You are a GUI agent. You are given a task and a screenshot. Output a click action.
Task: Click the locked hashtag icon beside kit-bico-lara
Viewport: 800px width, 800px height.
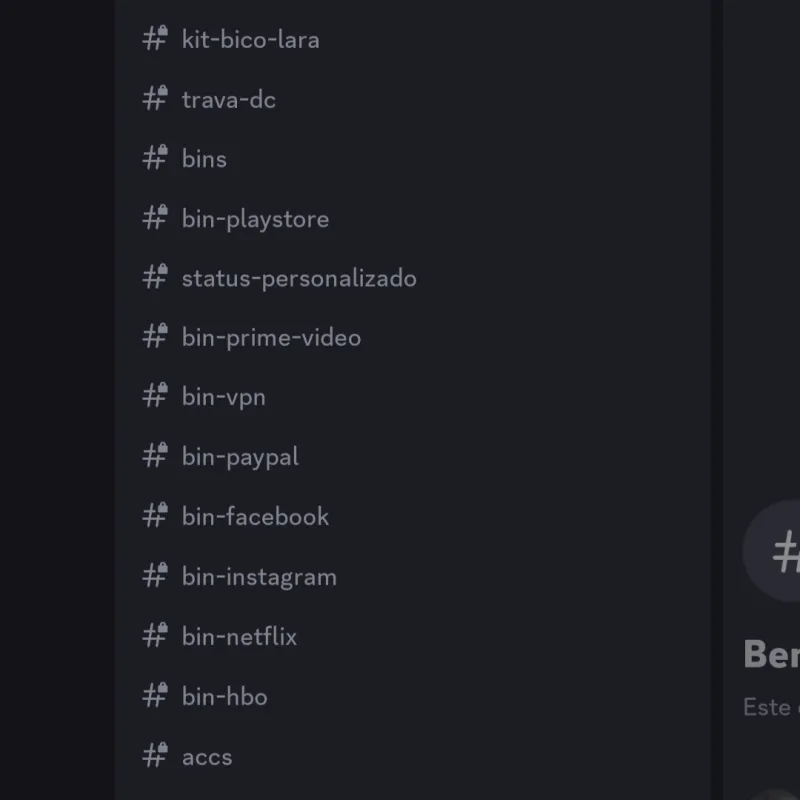pos(153,39)
